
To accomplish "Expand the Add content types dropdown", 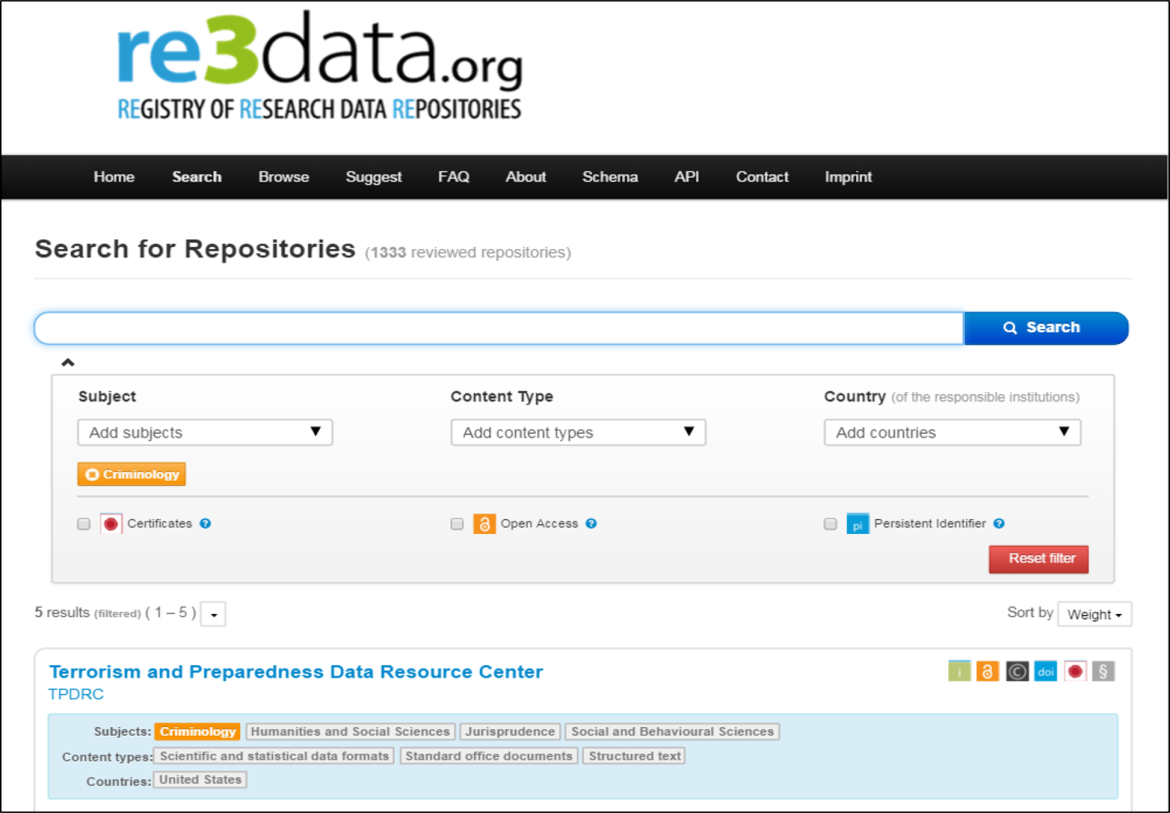I will pos(578,431).
